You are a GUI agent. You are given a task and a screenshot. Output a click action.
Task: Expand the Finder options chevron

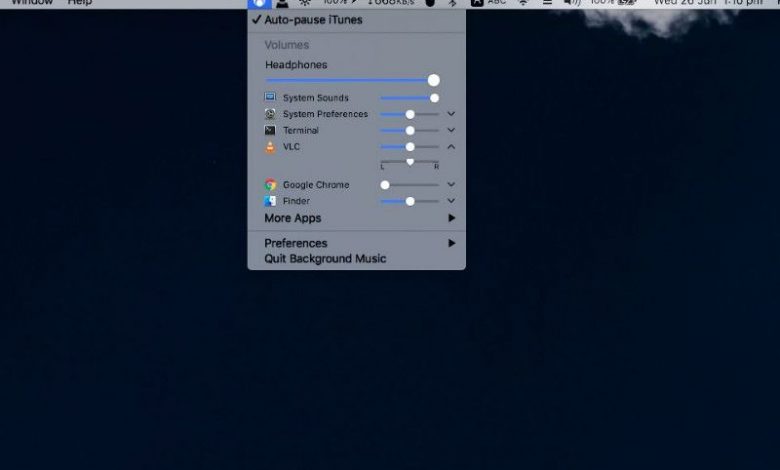(x=451, y=201)
